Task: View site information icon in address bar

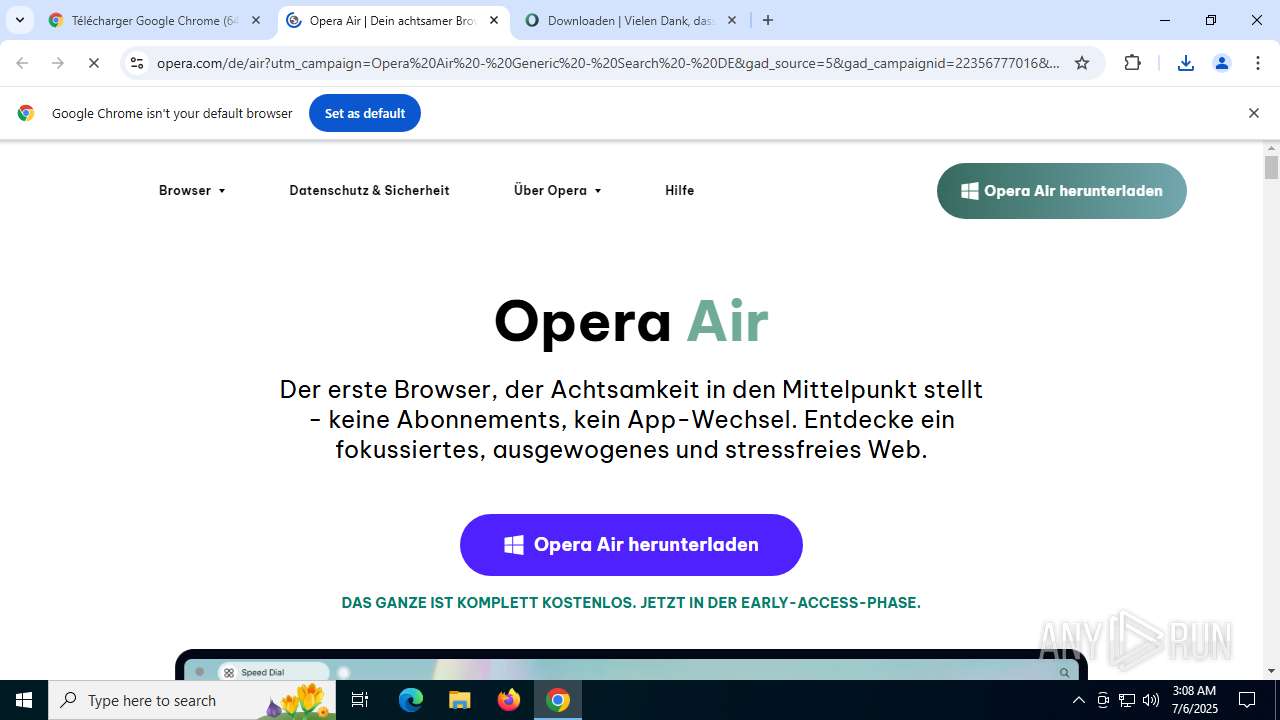Action: click(138, 63)
